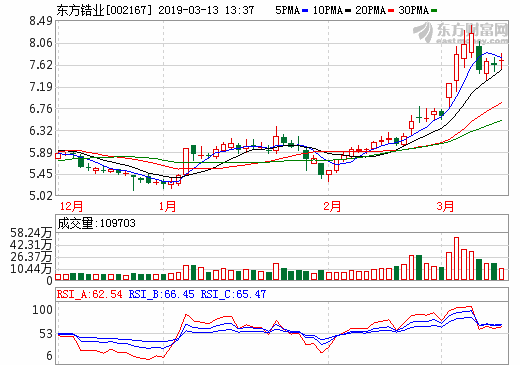Click the 100 RSI axis label

(x=42, y=310)
